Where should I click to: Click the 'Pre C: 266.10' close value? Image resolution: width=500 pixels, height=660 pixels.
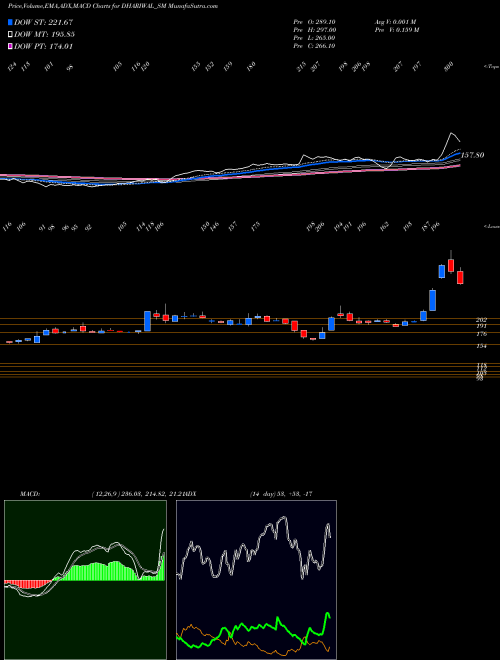(314, 46)
